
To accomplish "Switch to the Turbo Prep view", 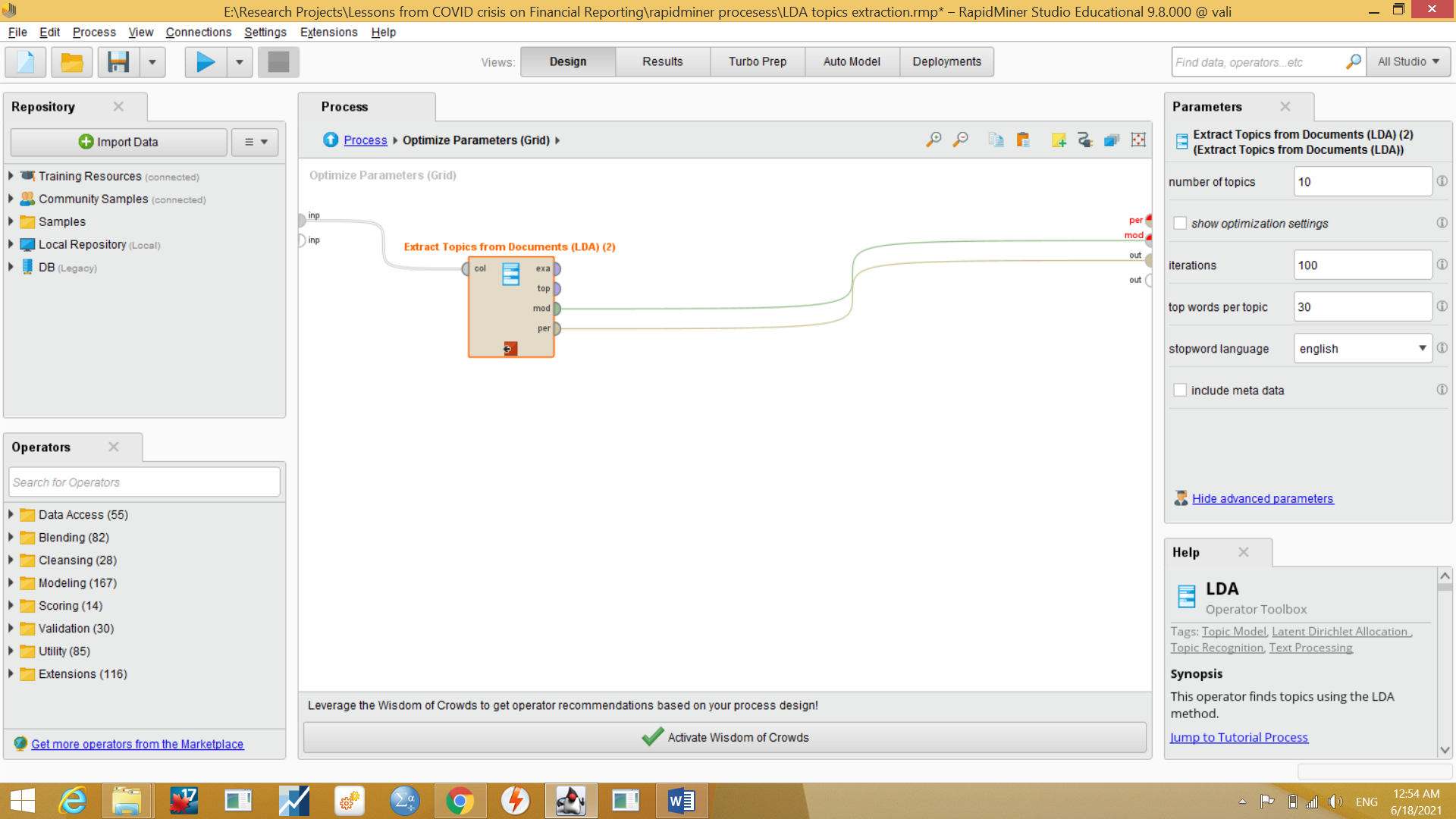I will click(757, 61).
